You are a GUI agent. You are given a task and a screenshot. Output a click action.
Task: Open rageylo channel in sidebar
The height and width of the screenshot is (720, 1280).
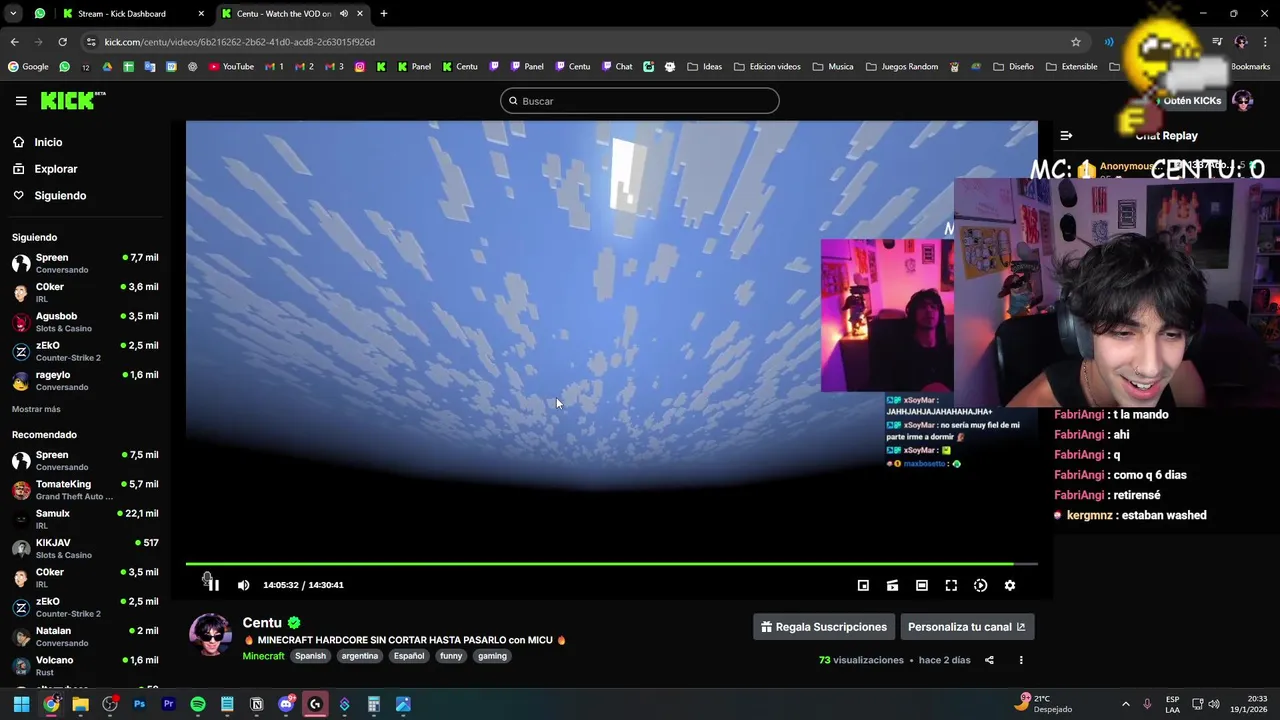(x=85, y=381)
